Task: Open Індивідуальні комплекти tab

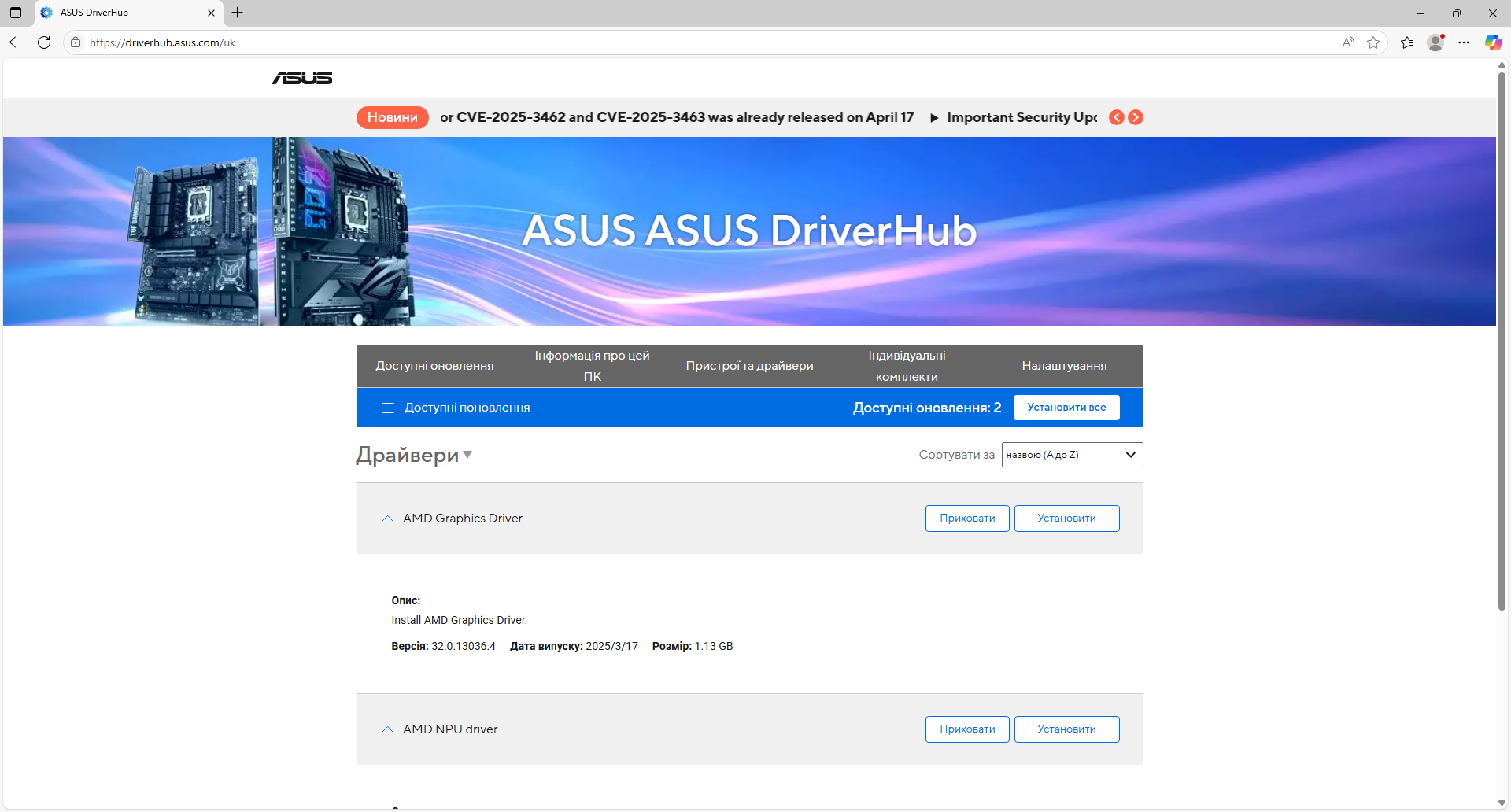Action: [x=907, y=366]
